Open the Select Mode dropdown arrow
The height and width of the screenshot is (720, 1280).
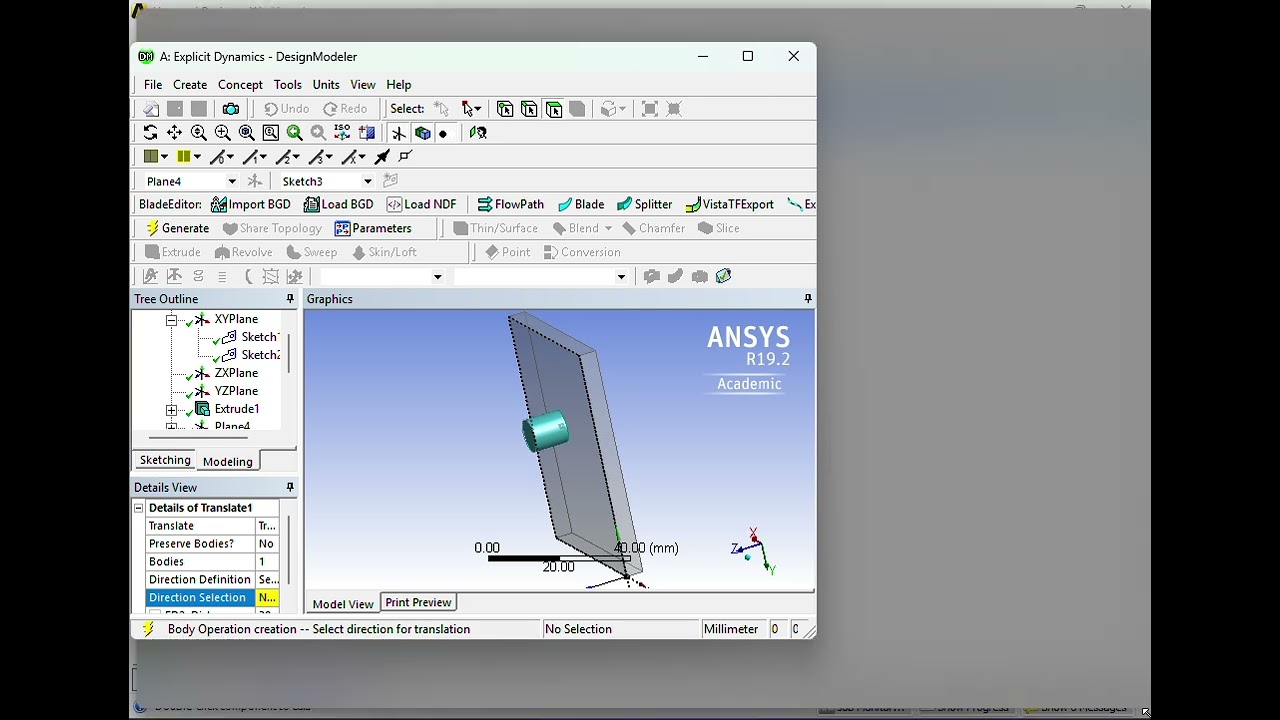tap(477, 109)
